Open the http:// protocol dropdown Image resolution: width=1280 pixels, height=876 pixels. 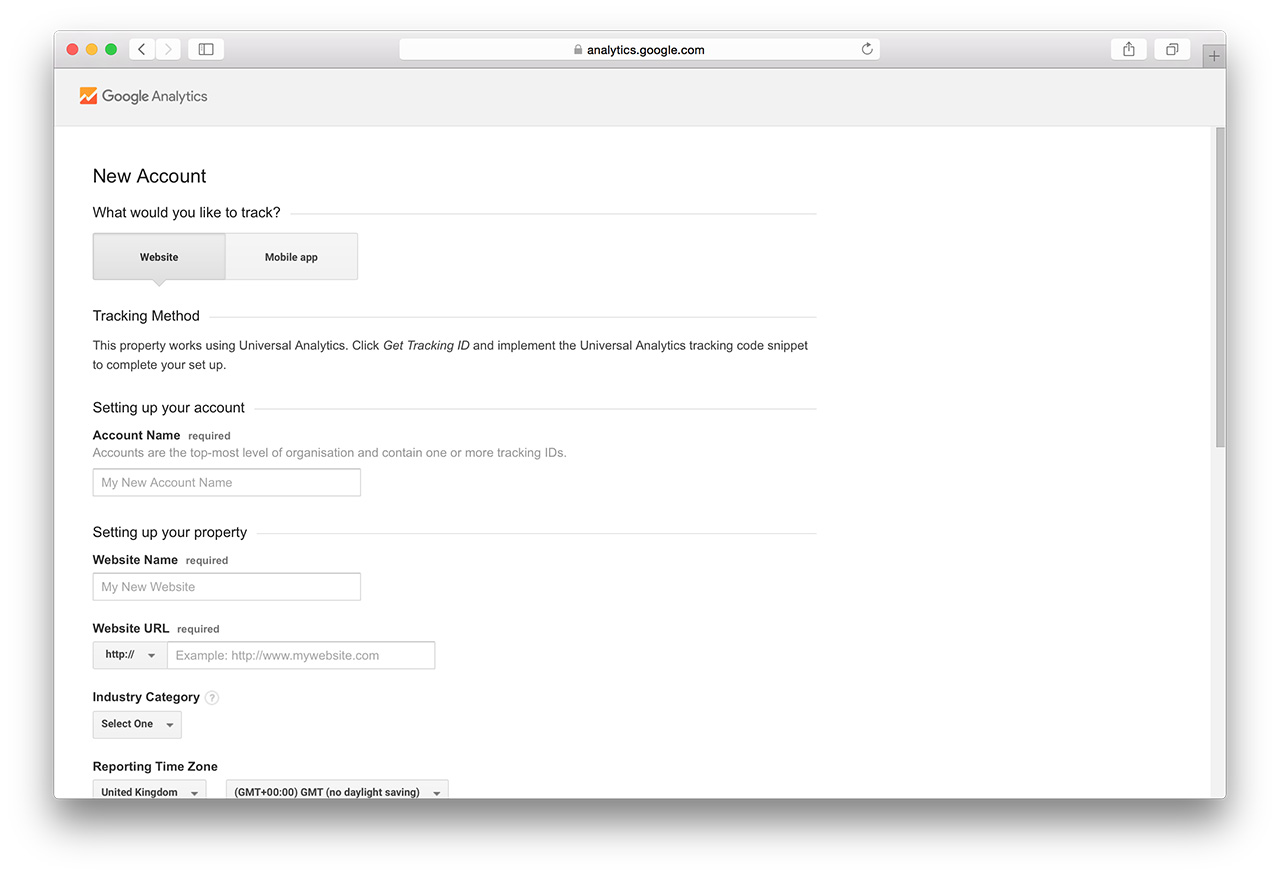[130, 655]
